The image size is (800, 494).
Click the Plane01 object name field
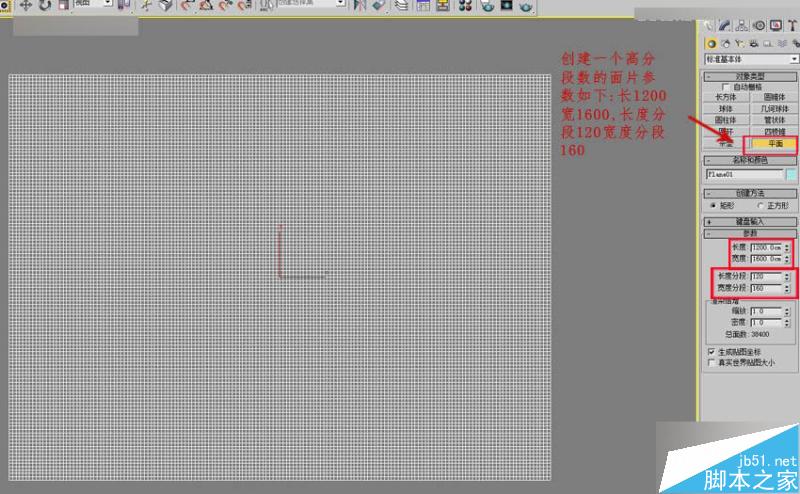[x=744, y=175]
